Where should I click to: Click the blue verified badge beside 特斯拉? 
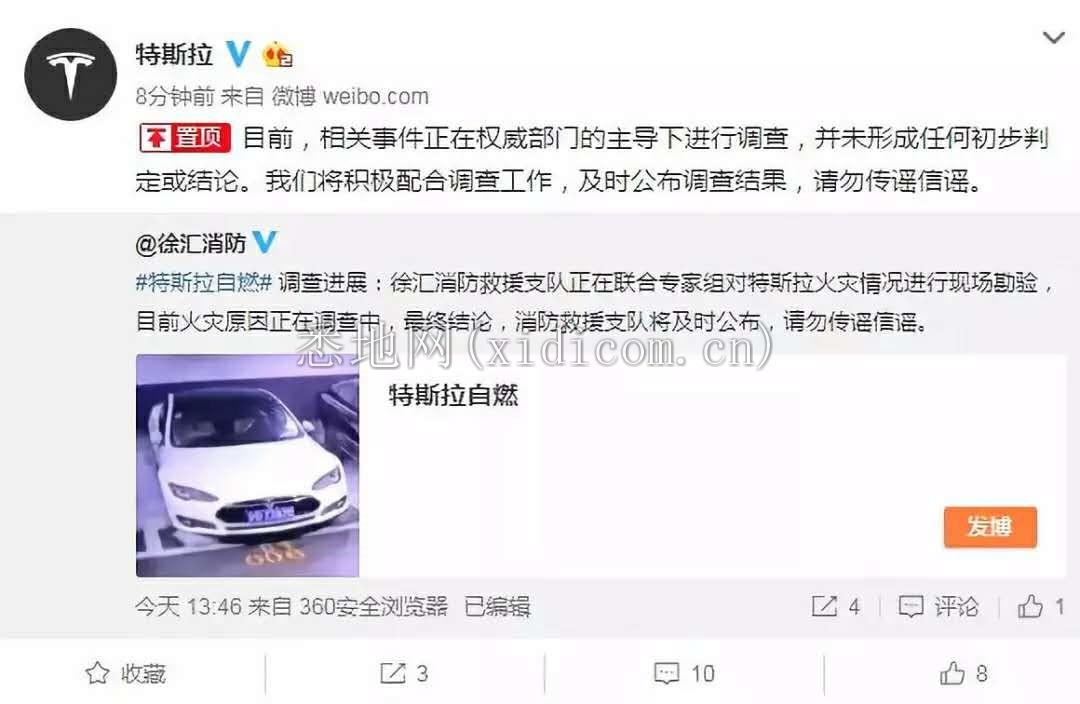238,54
